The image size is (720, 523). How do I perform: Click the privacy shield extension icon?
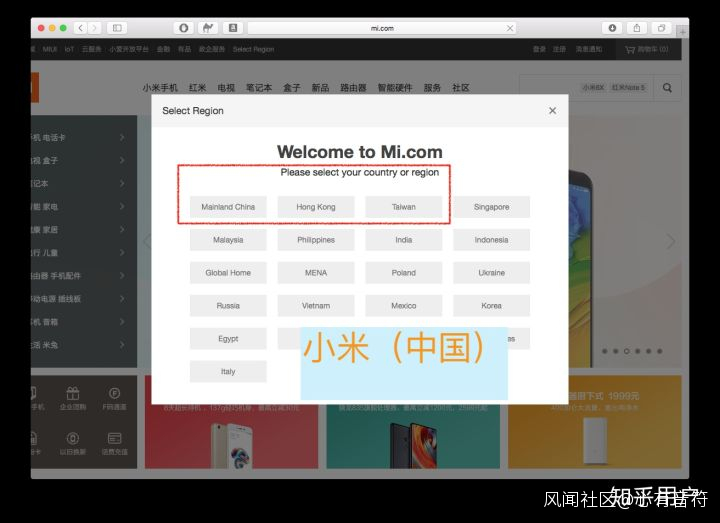click(x=184, y=28)
